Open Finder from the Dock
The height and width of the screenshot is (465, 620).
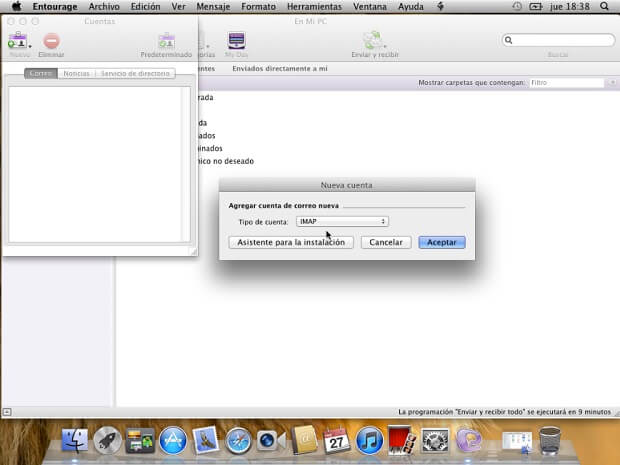[x=74, y=440]
